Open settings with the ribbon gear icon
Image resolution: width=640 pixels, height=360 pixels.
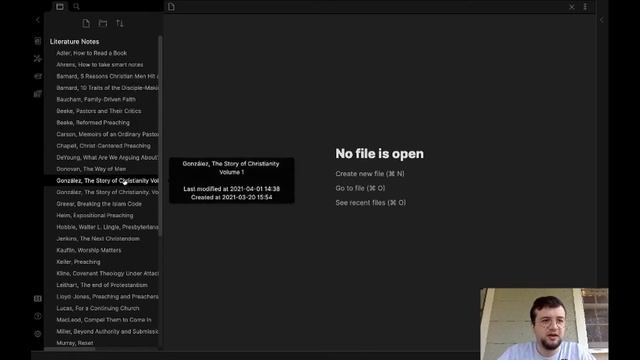(38, 334)
